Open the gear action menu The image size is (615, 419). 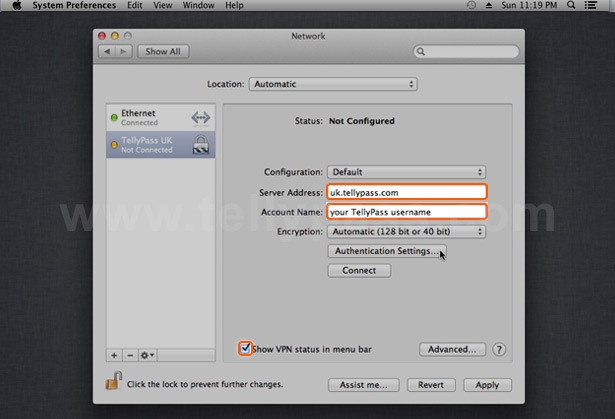(x=147, y=355)
